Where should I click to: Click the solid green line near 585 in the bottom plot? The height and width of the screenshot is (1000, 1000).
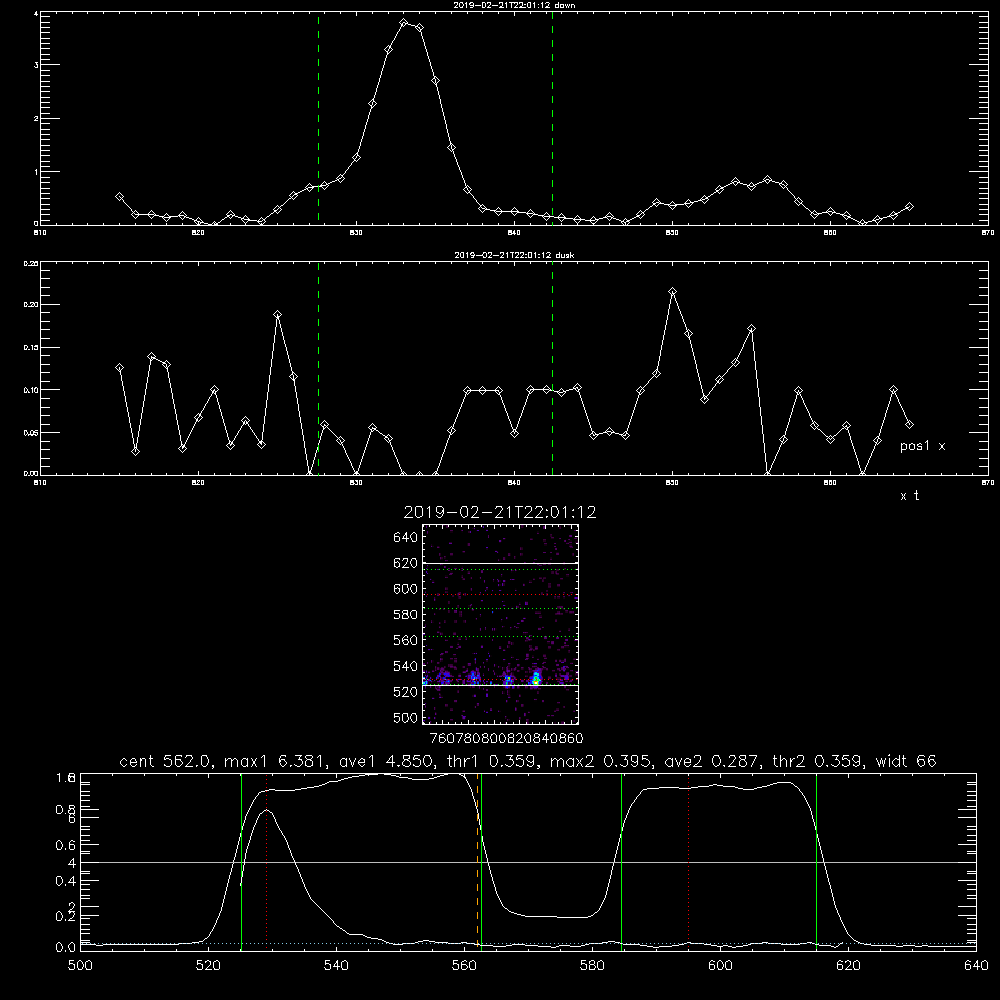pyautogui.click(x=621, y=862)
